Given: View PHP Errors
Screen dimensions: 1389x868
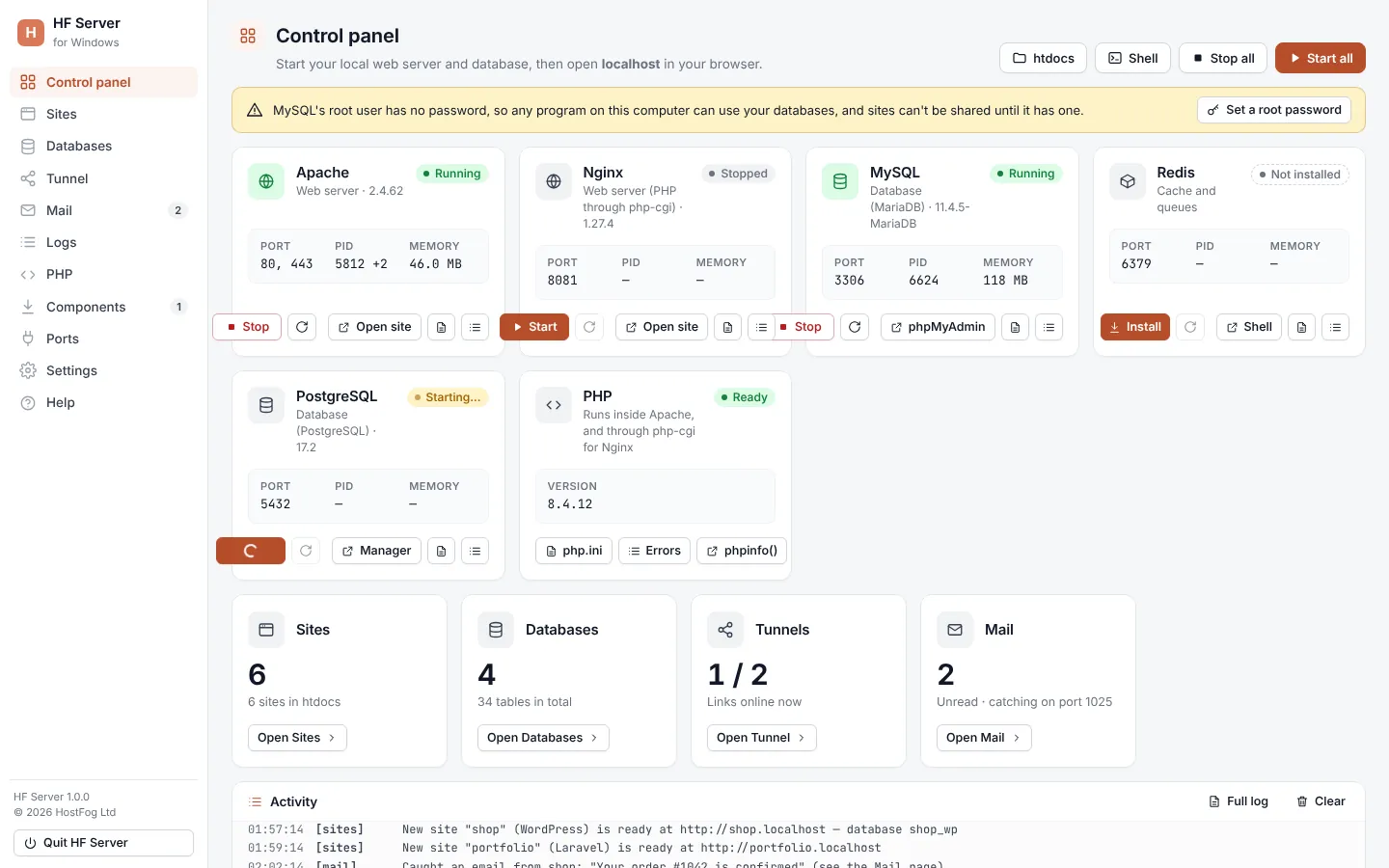Looking at the screenshot, I should click(x=654, y=551).
